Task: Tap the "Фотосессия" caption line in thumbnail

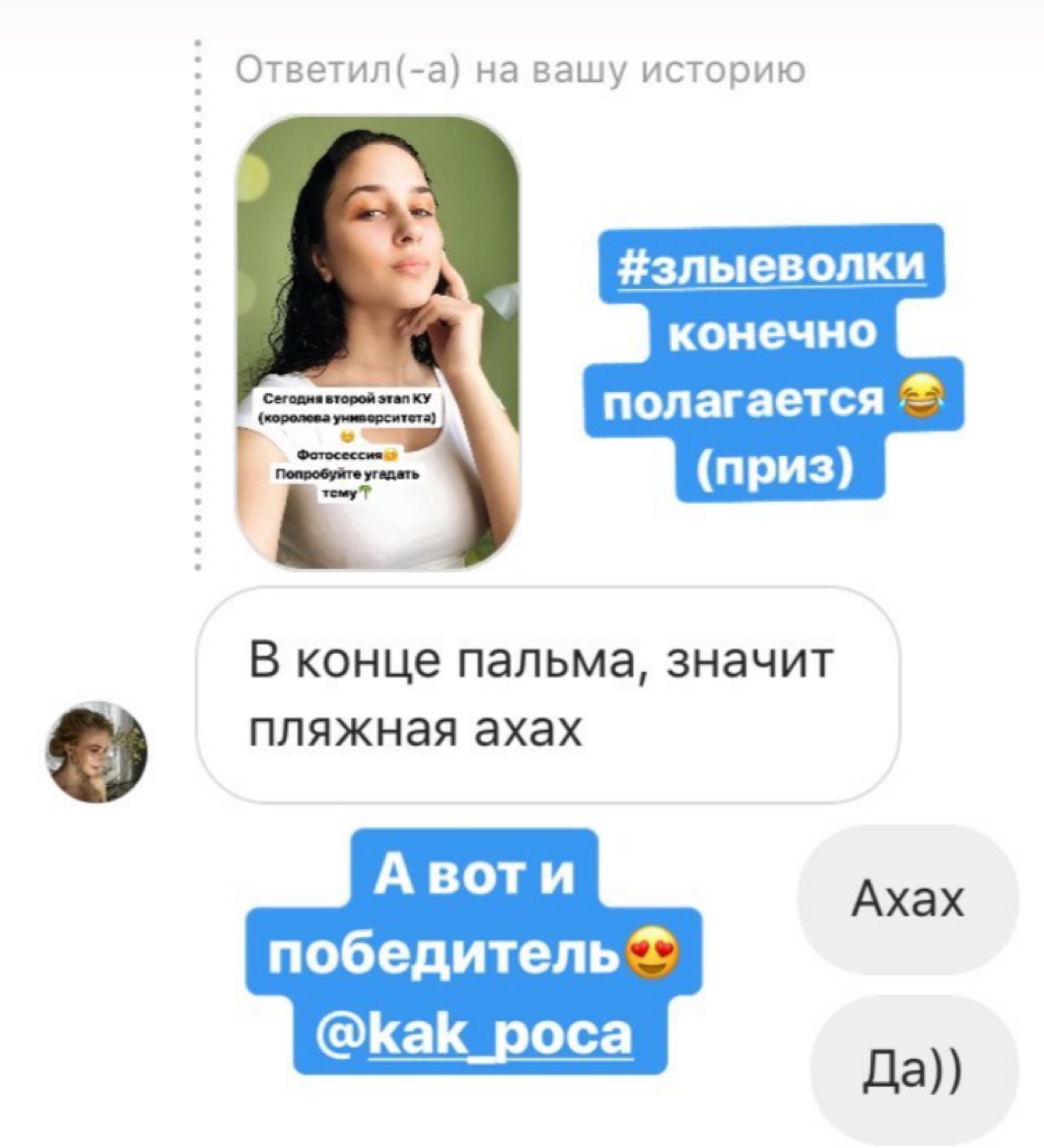Action: [x=341, y=456]
